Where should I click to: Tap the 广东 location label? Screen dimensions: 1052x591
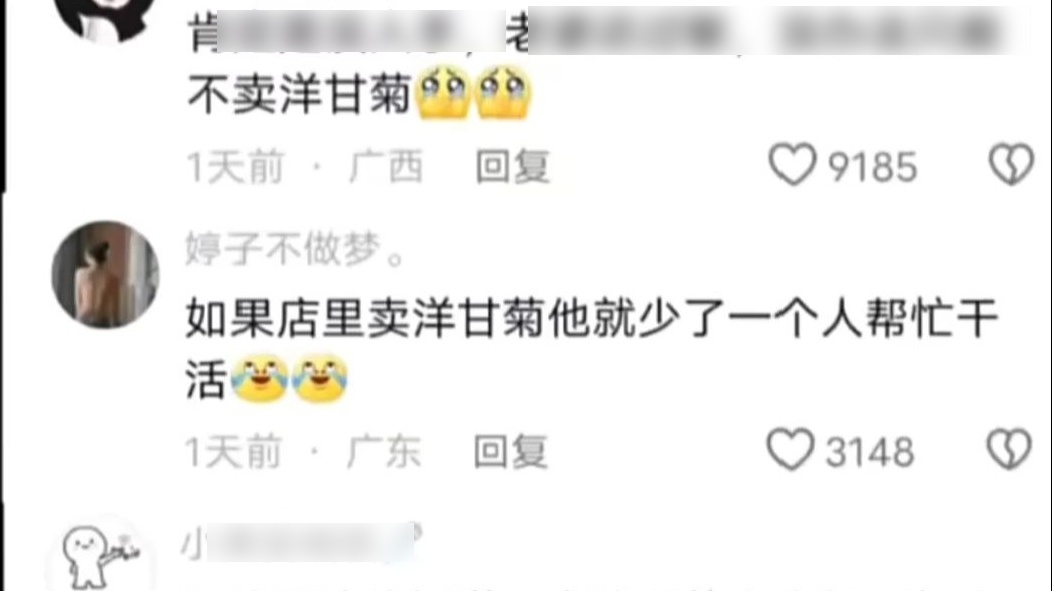coord(384,451)
